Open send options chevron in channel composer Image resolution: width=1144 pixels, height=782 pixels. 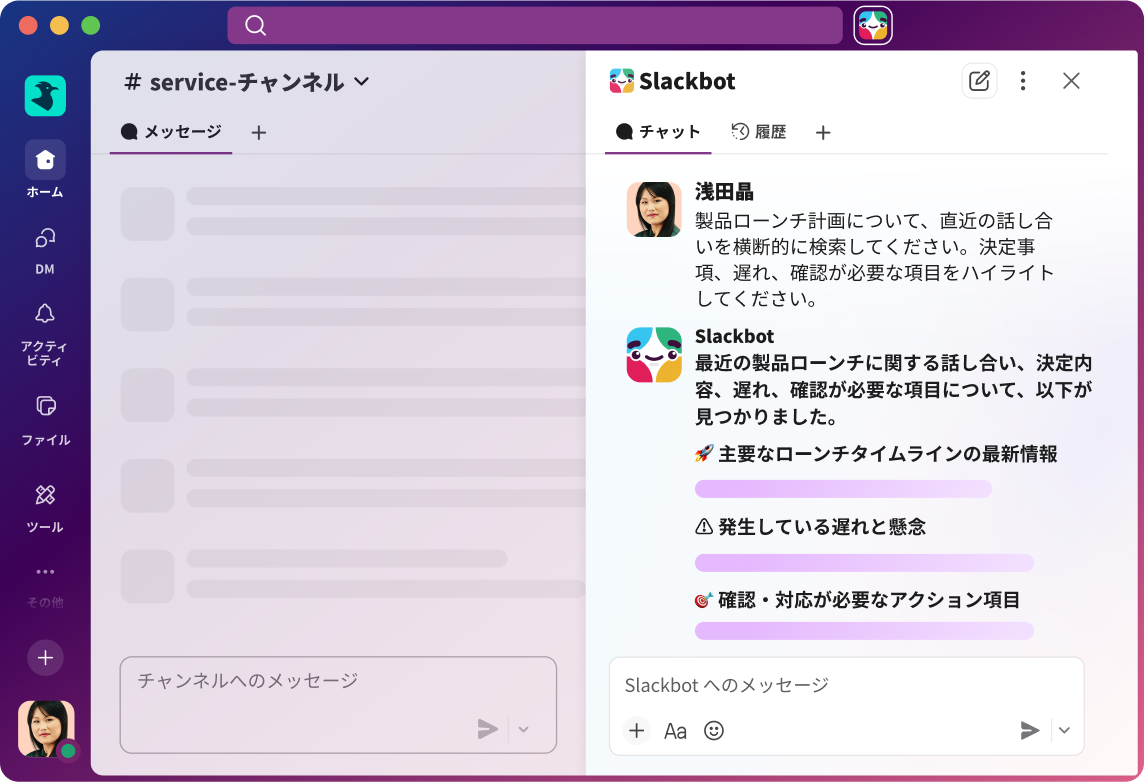pos(523,729)
